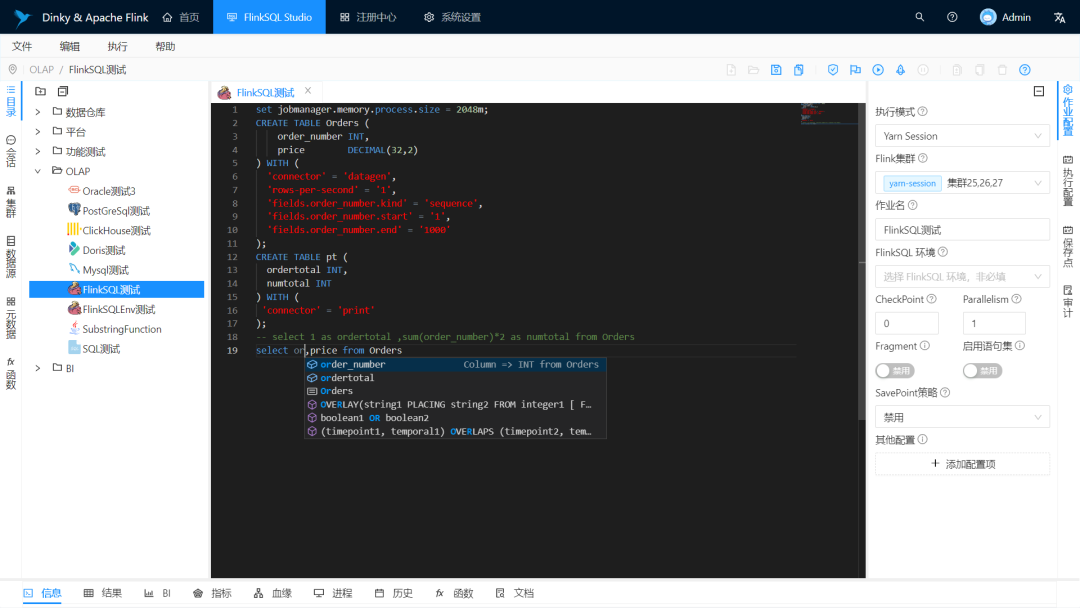The image size is (1080, 608).
Task: Open the 编辑 menu
Action: coord(70,46)
